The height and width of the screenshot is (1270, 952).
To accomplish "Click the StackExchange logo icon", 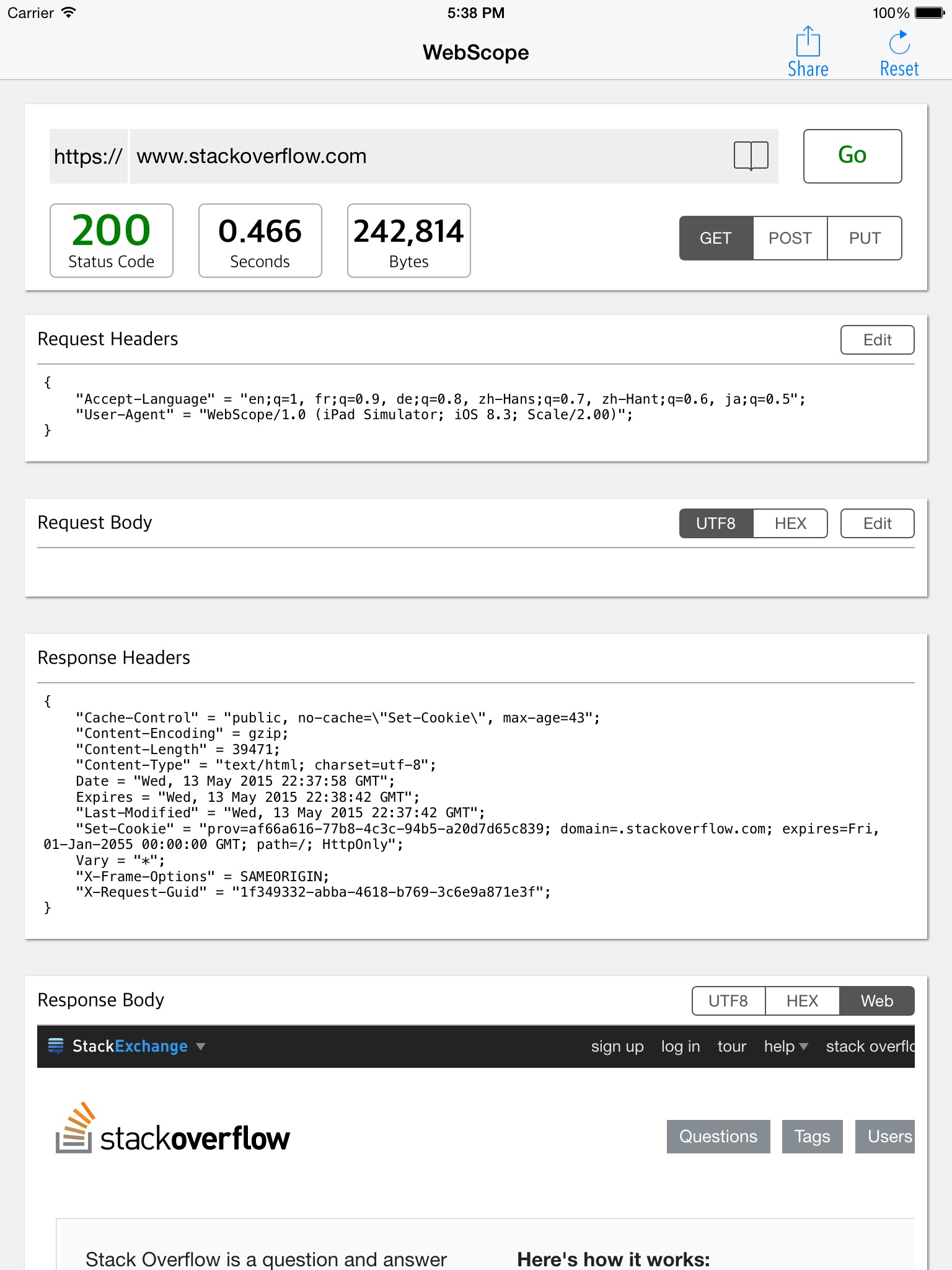I will point(56,1046).
